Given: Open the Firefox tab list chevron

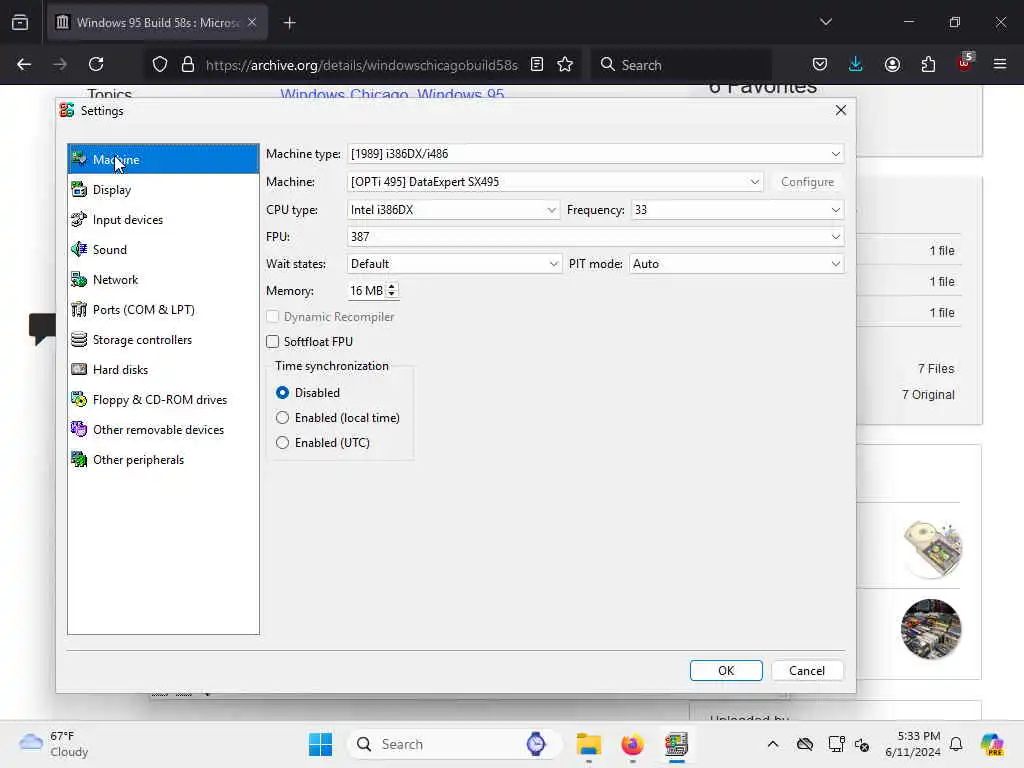Looking at the screenshot, I should (x=825, y=22).
